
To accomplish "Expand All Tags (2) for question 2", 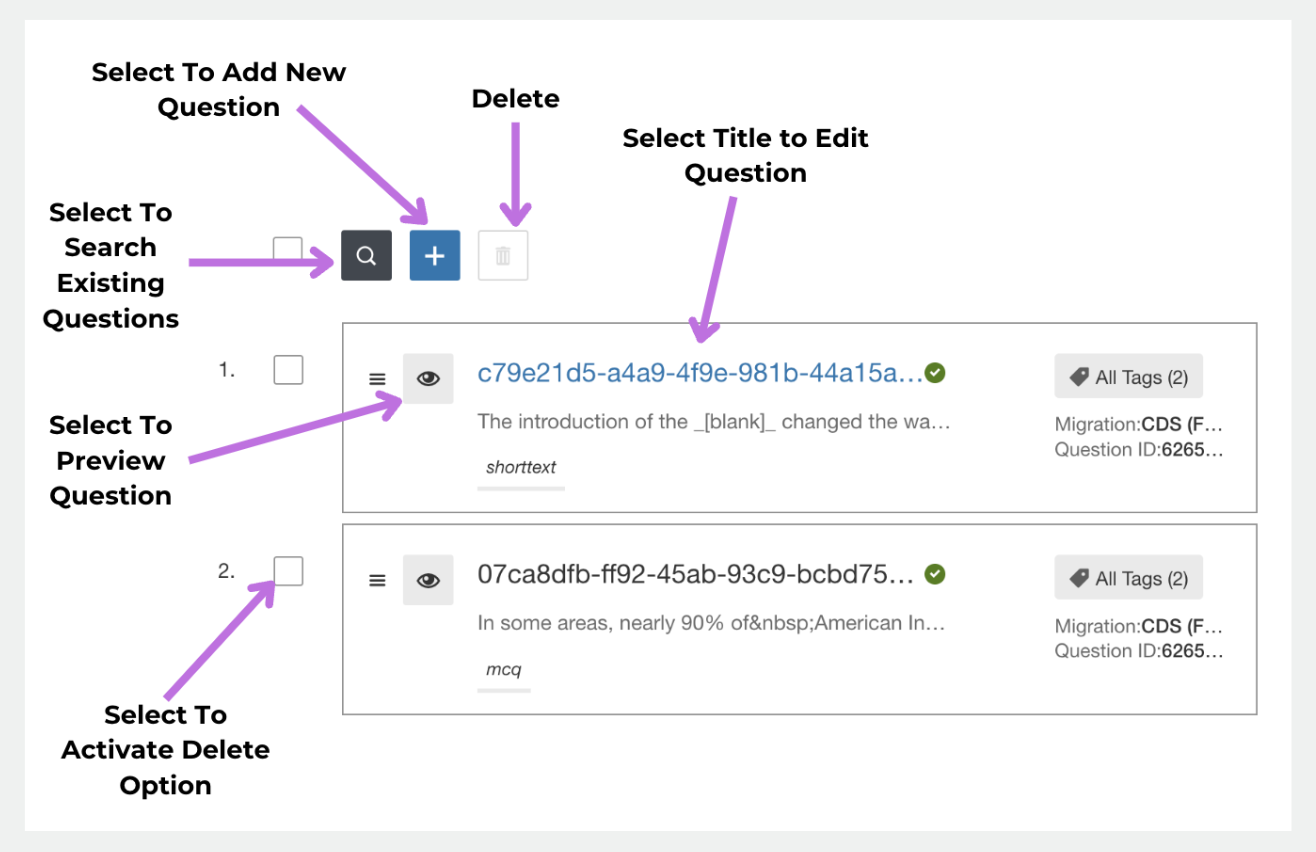I will [x=1128, y=578].
